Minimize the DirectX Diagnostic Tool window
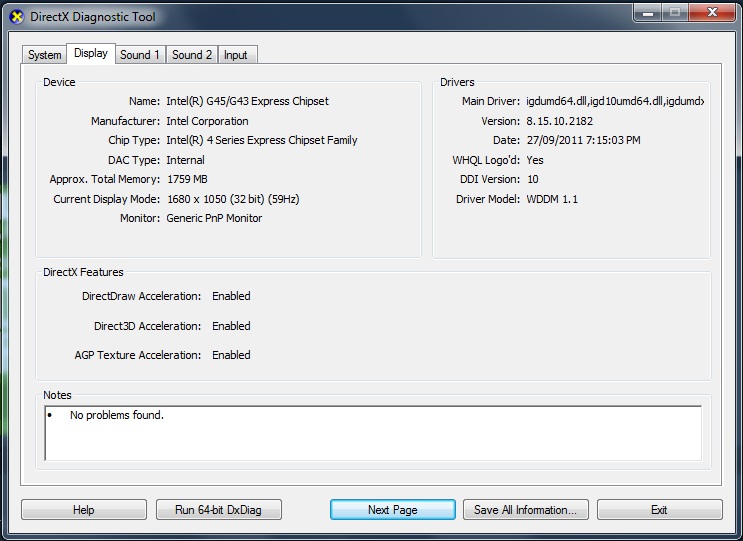This screenshot has height=541, width=743. tap(648, 13)
